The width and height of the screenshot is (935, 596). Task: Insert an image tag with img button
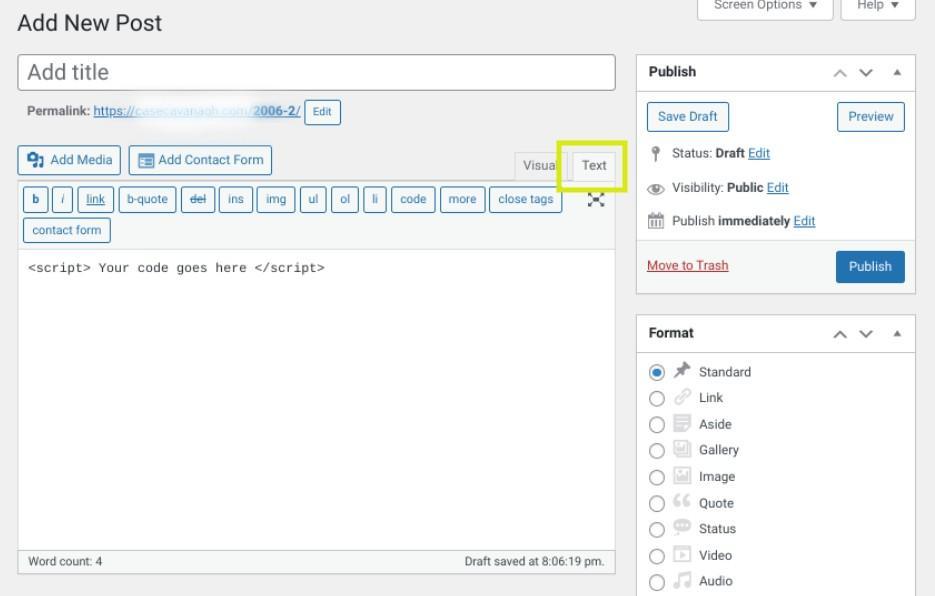click(x=275, y=199)
